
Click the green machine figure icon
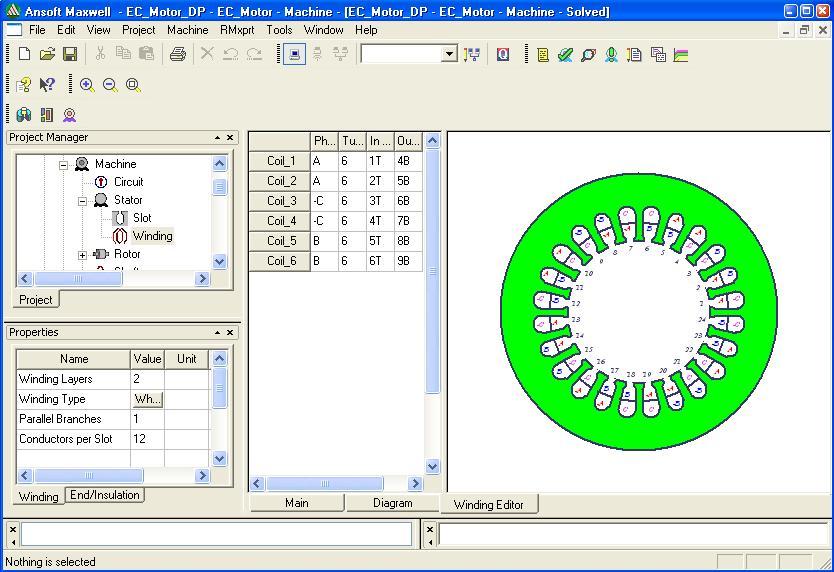pos(611,54)
